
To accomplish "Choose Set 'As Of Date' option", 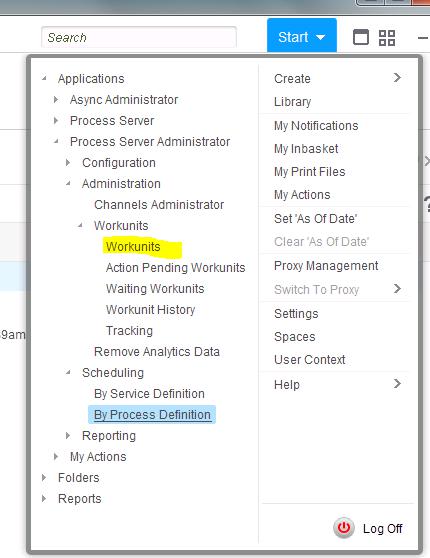I will 316,219.
